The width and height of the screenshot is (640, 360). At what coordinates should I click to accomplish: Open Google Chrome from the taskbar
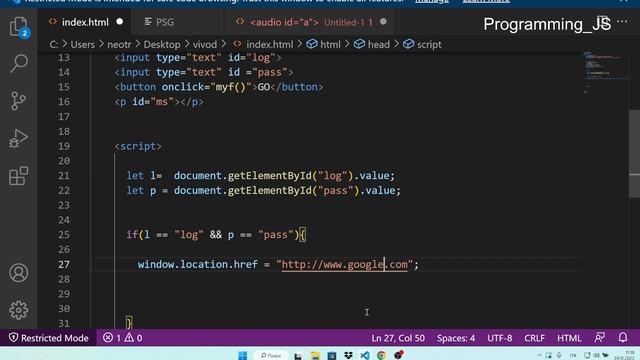click(381, 356)
